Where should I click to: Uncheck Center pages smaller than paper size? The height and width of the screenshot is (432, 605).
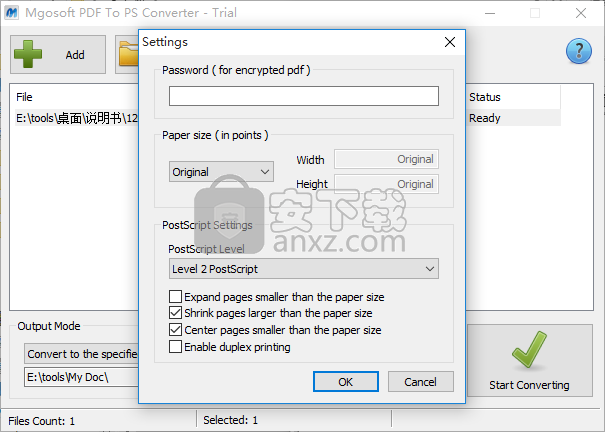coord(176,330)
